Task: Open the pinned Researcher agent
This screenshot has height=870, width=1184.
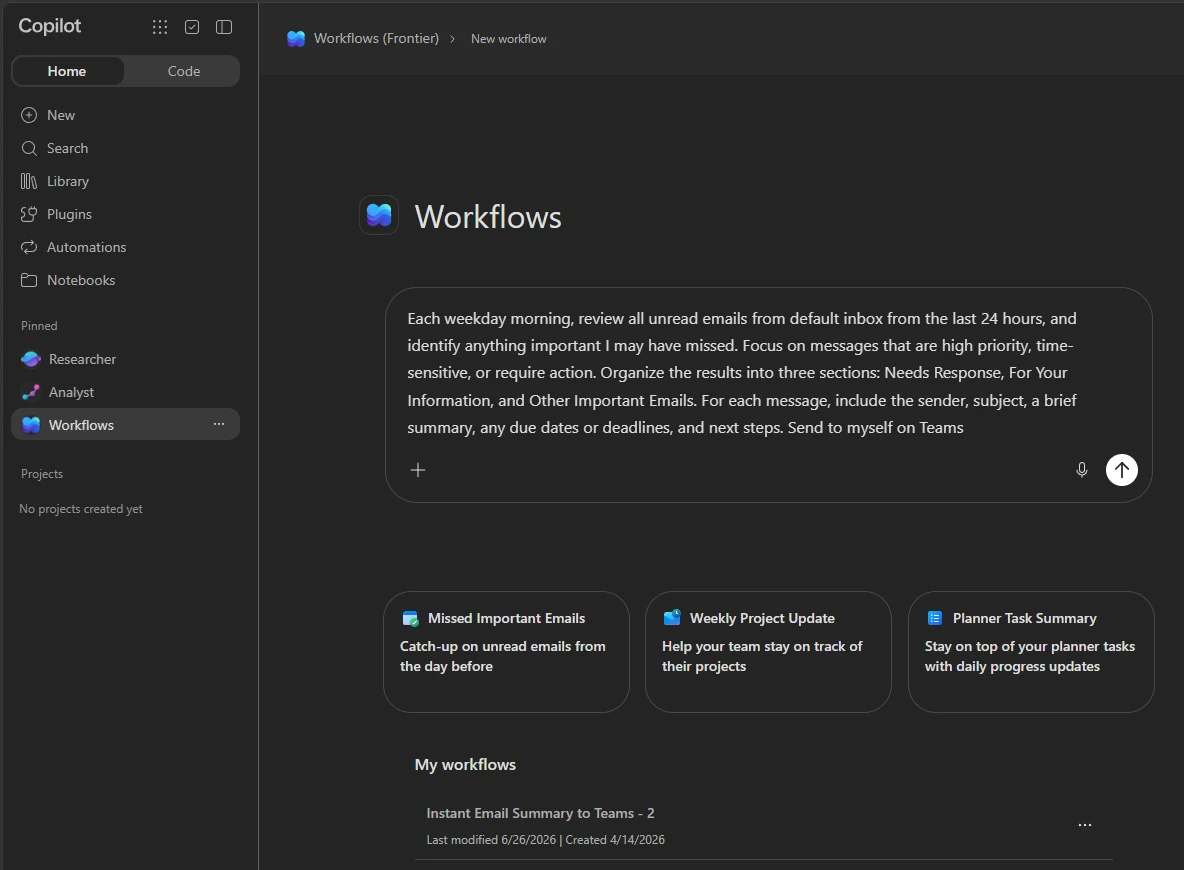Action: click(125, 359)
